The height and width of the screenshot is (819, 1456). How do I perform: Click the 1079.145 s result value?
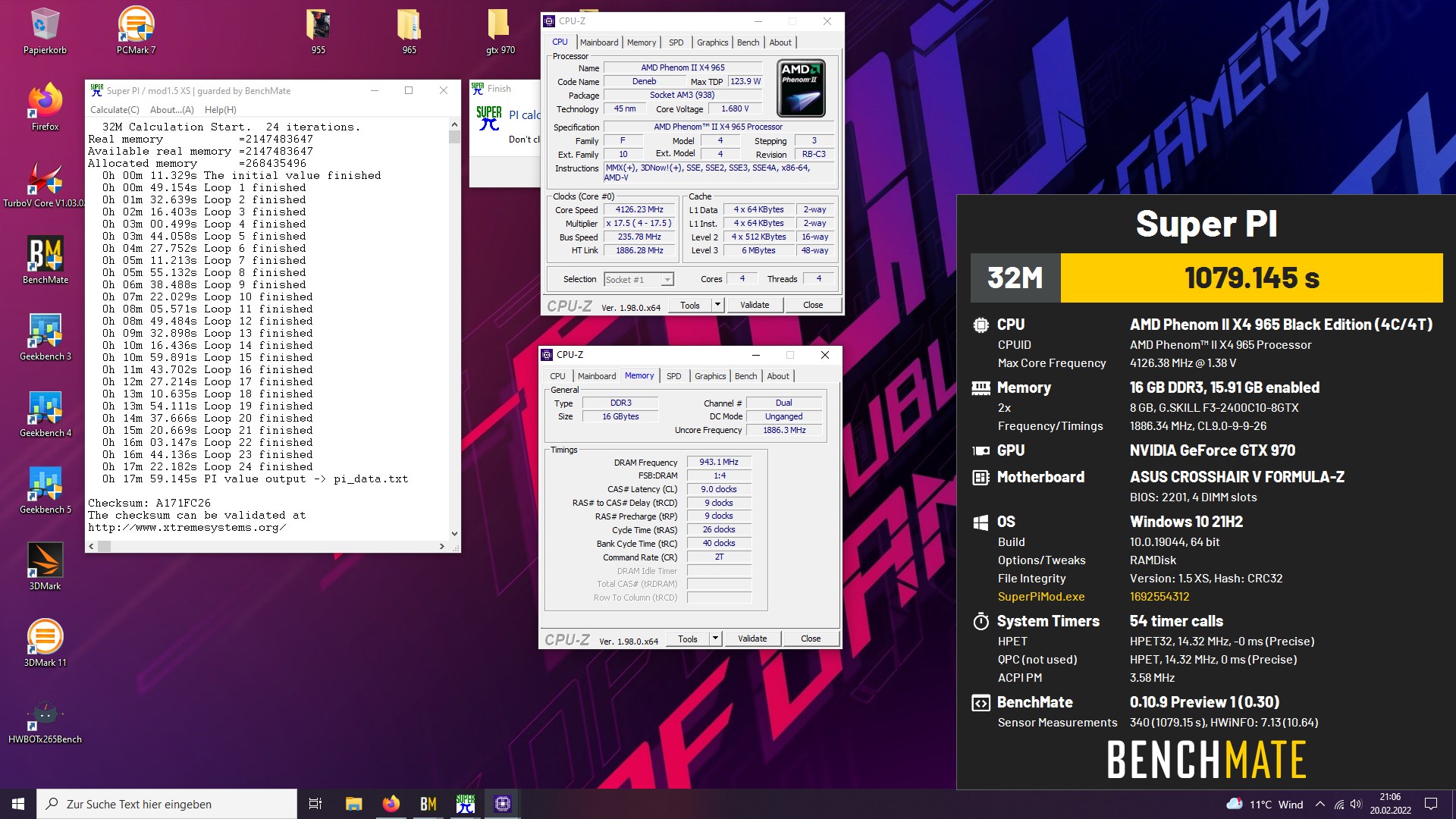[1252, 278]
